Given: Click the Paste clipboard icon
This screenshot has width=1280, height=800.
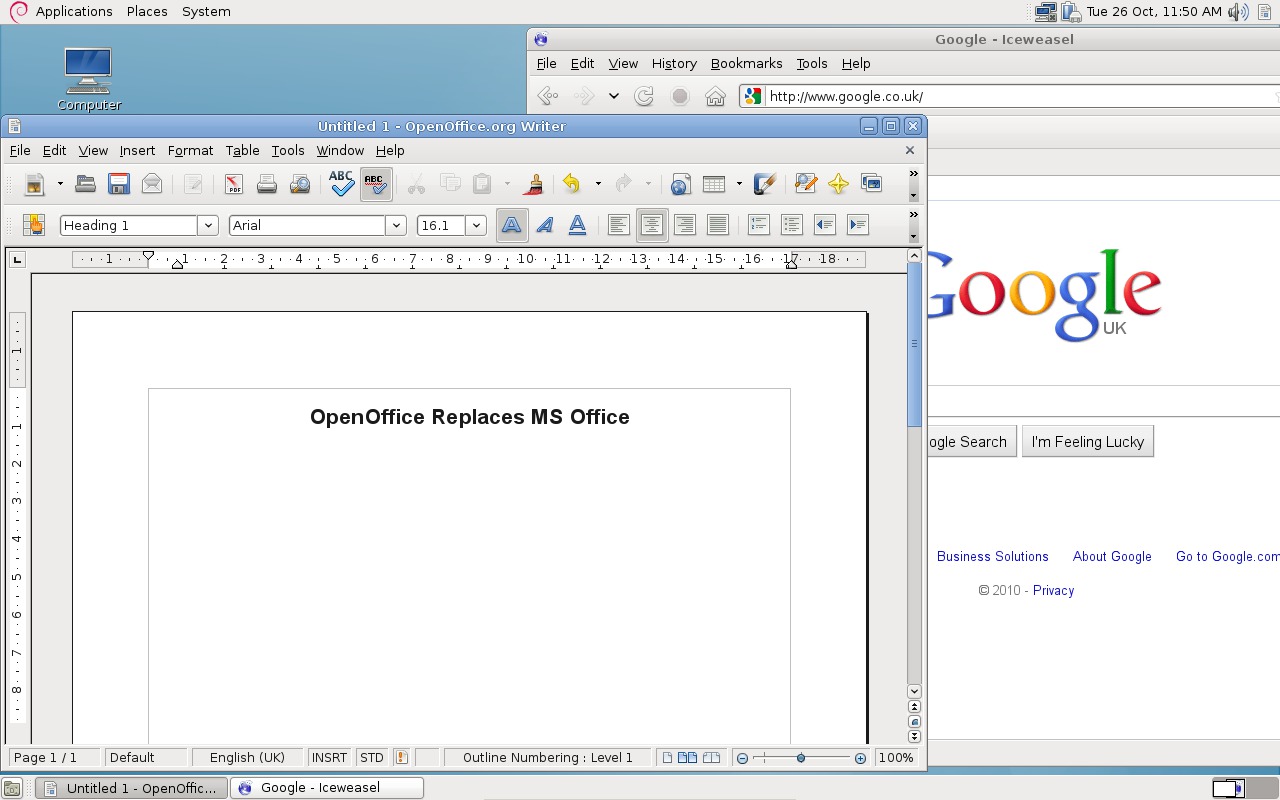Looking at the screenshot, I should coord(482,184).
